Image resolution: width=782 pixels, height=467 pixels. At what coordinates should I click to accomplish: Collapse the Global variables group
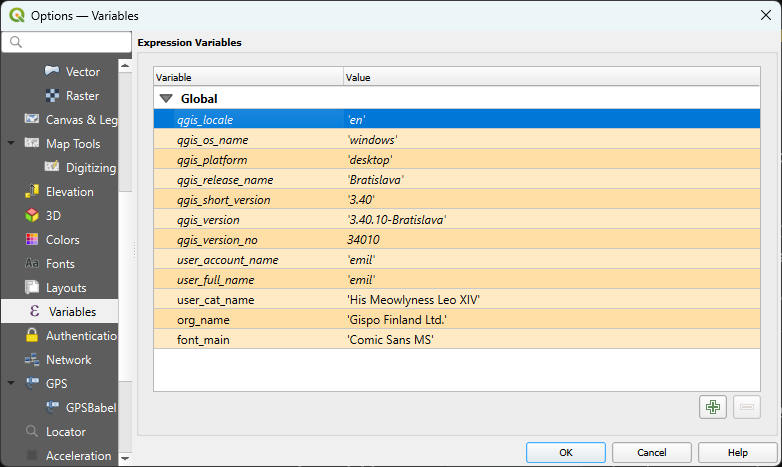(166, 99)
